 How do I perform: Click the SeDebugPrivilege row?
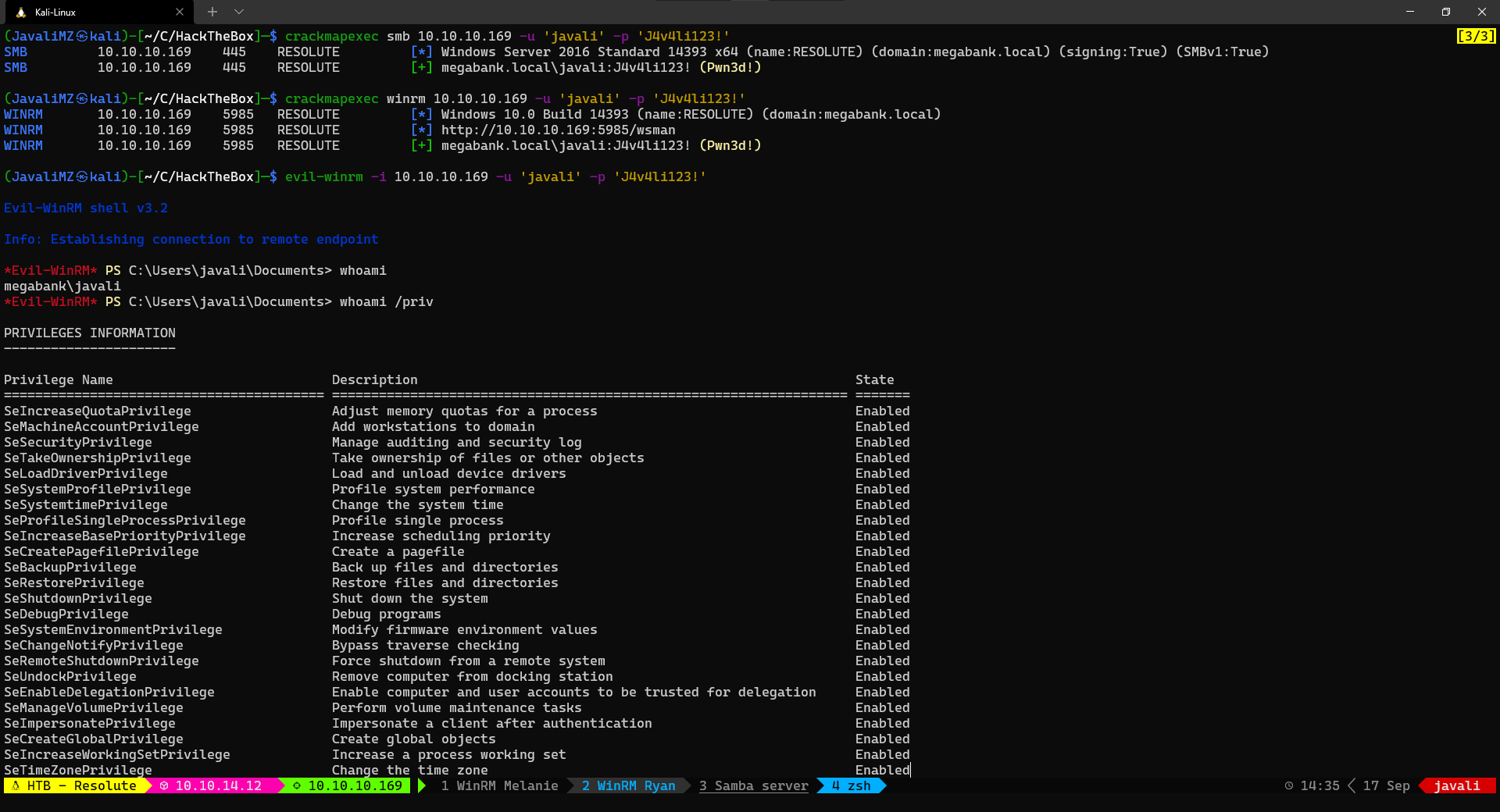pyautogui.click(x=456, y=614)
